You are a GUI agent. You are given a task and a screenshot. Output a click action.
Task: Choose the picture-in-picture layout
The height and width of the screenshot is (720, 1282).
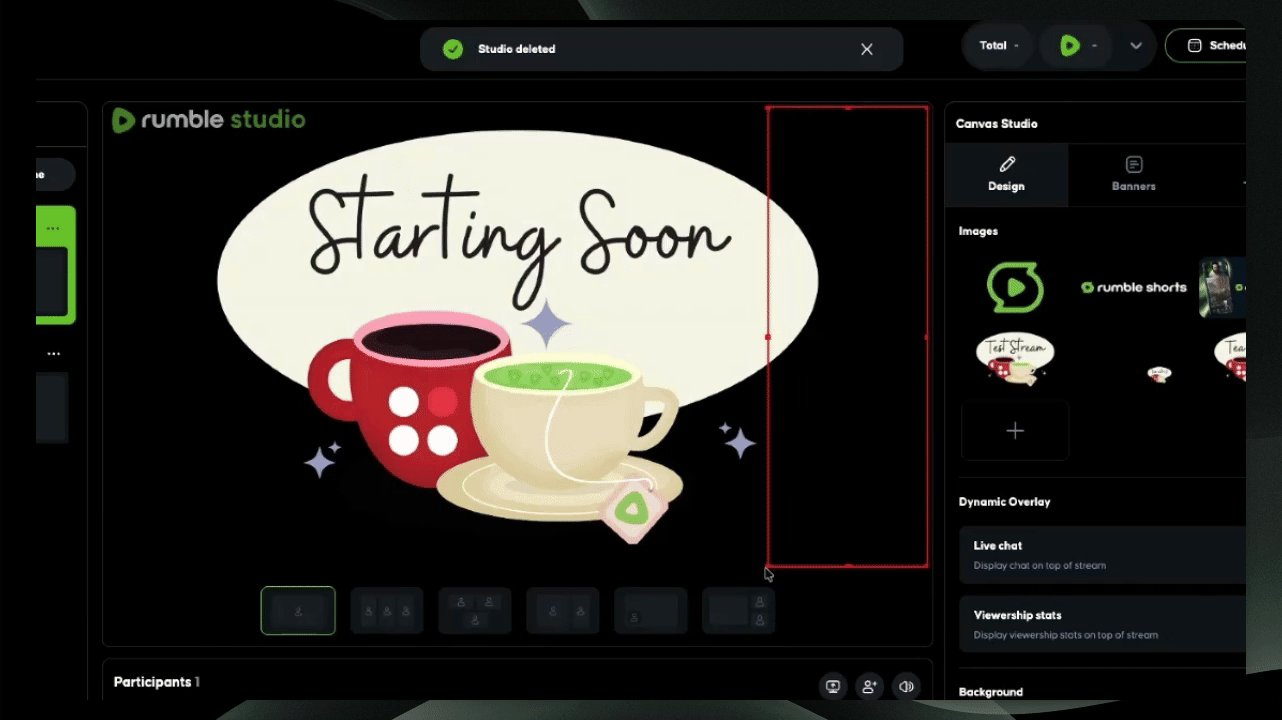click(x=650, y=610)
